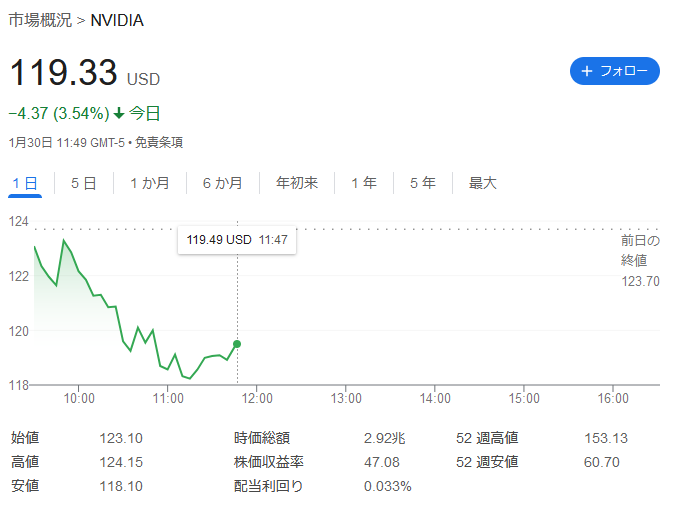Open the 免責条項 disclaimer link
The height and width of the screenshot is (507, 677).
point(159,143)
